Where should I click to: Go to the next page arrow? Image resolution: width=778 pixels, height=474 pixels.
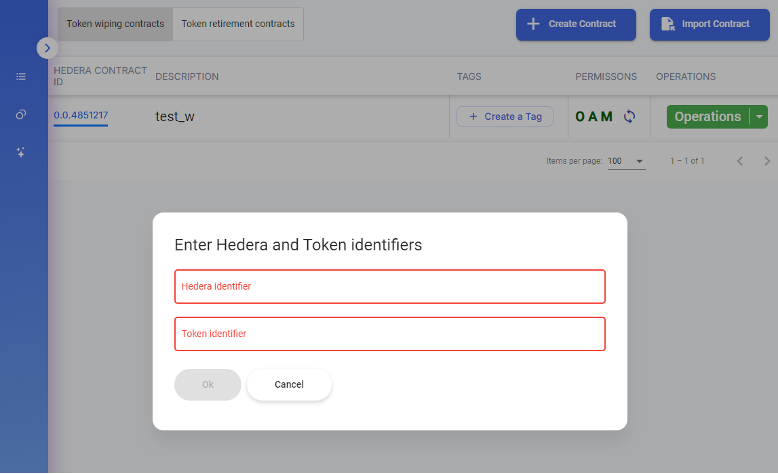pyautogui.click(x=767, y=161)
